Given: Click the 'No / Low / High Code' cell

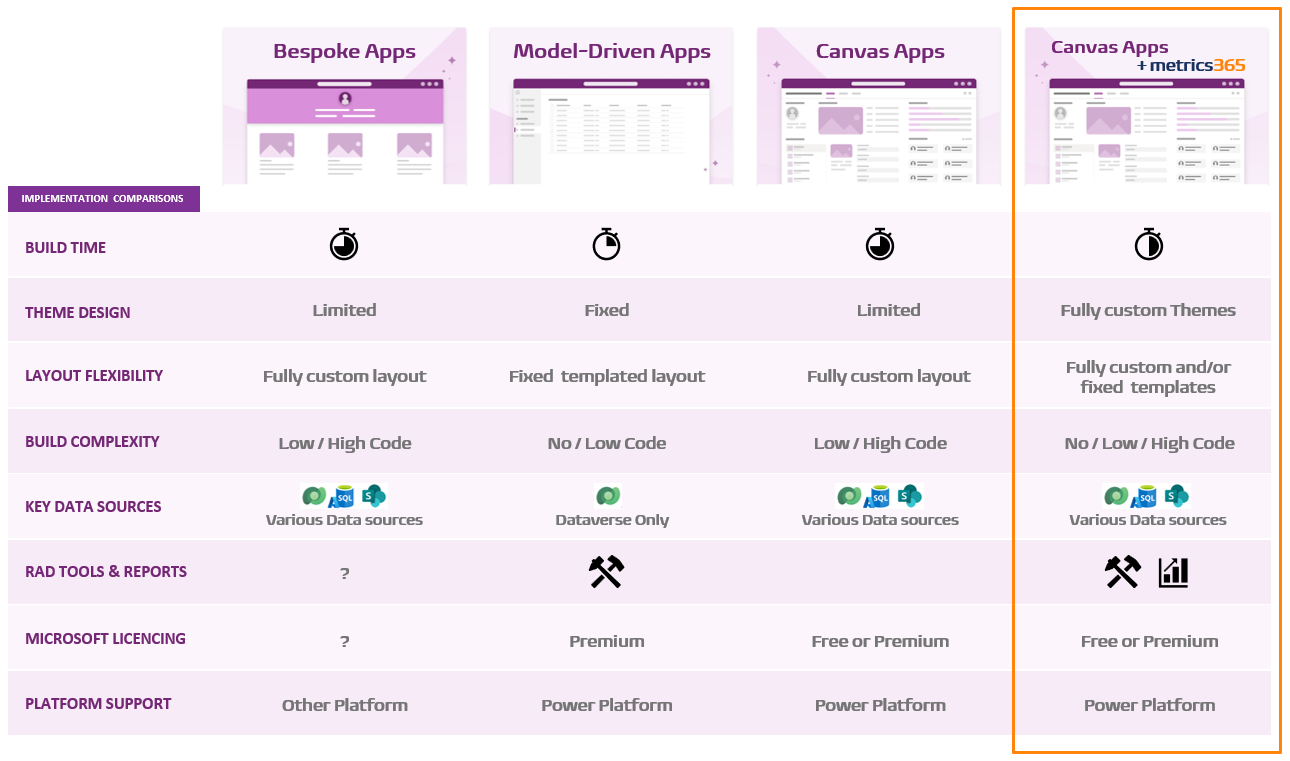Looking at the screenshot, I should click(x=1149, y=443).
